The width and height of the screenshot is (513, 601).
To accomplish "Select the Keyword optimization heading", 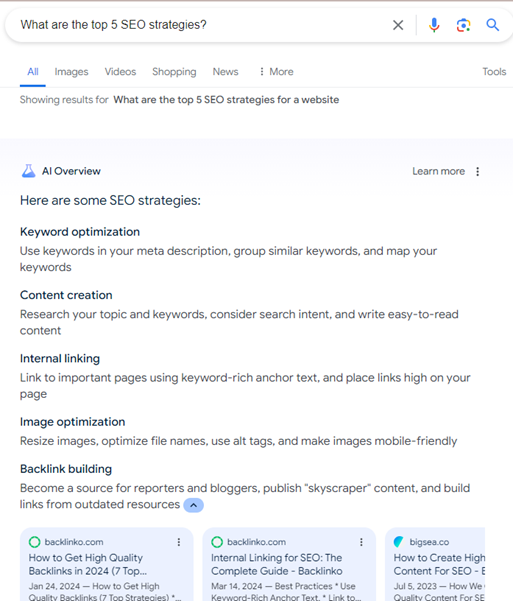I will [x=80, y=232].
